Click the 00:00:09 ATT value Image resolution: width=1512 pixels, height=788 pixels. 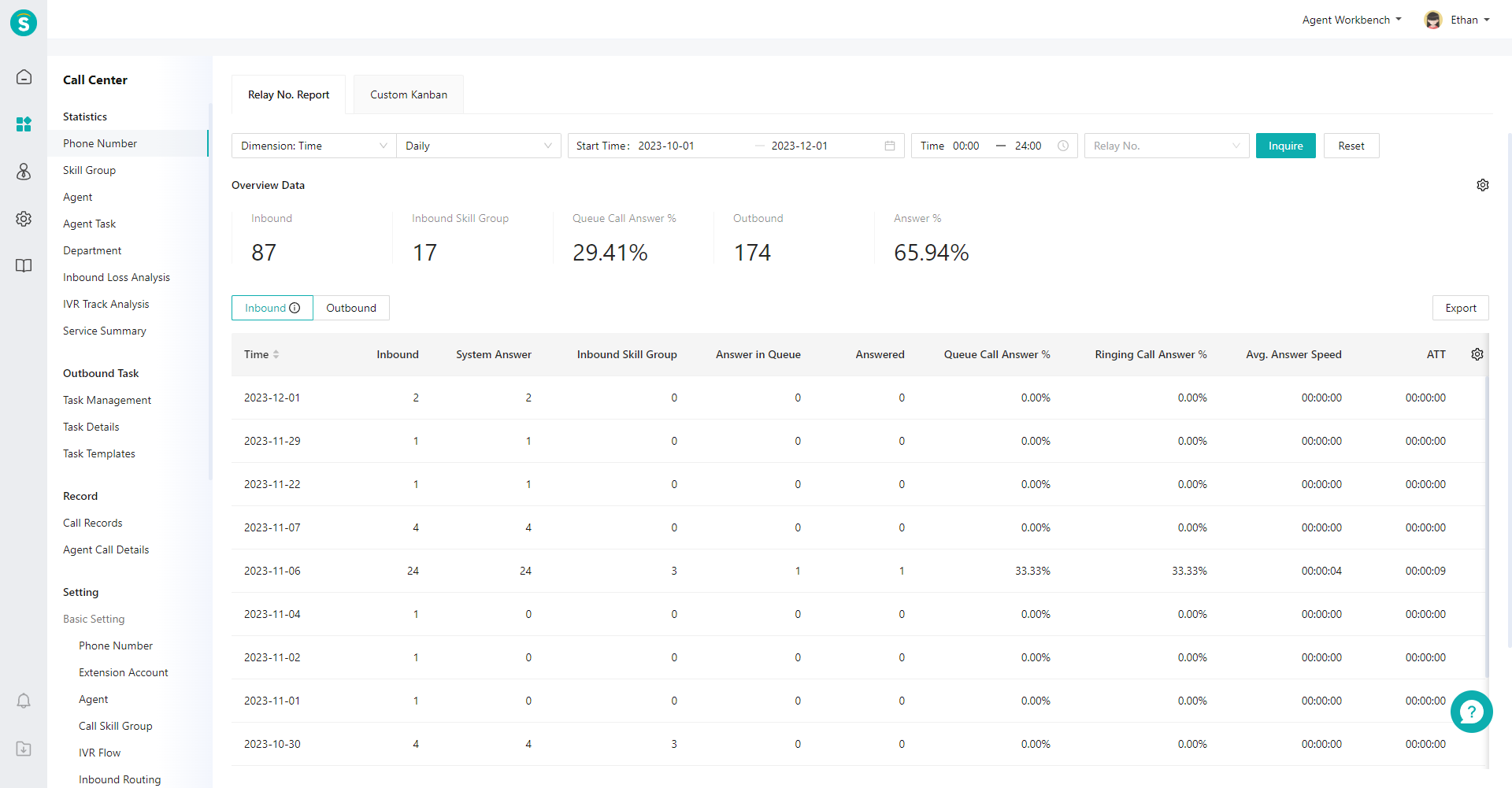pyautogui.click(x=1425, y=571)
